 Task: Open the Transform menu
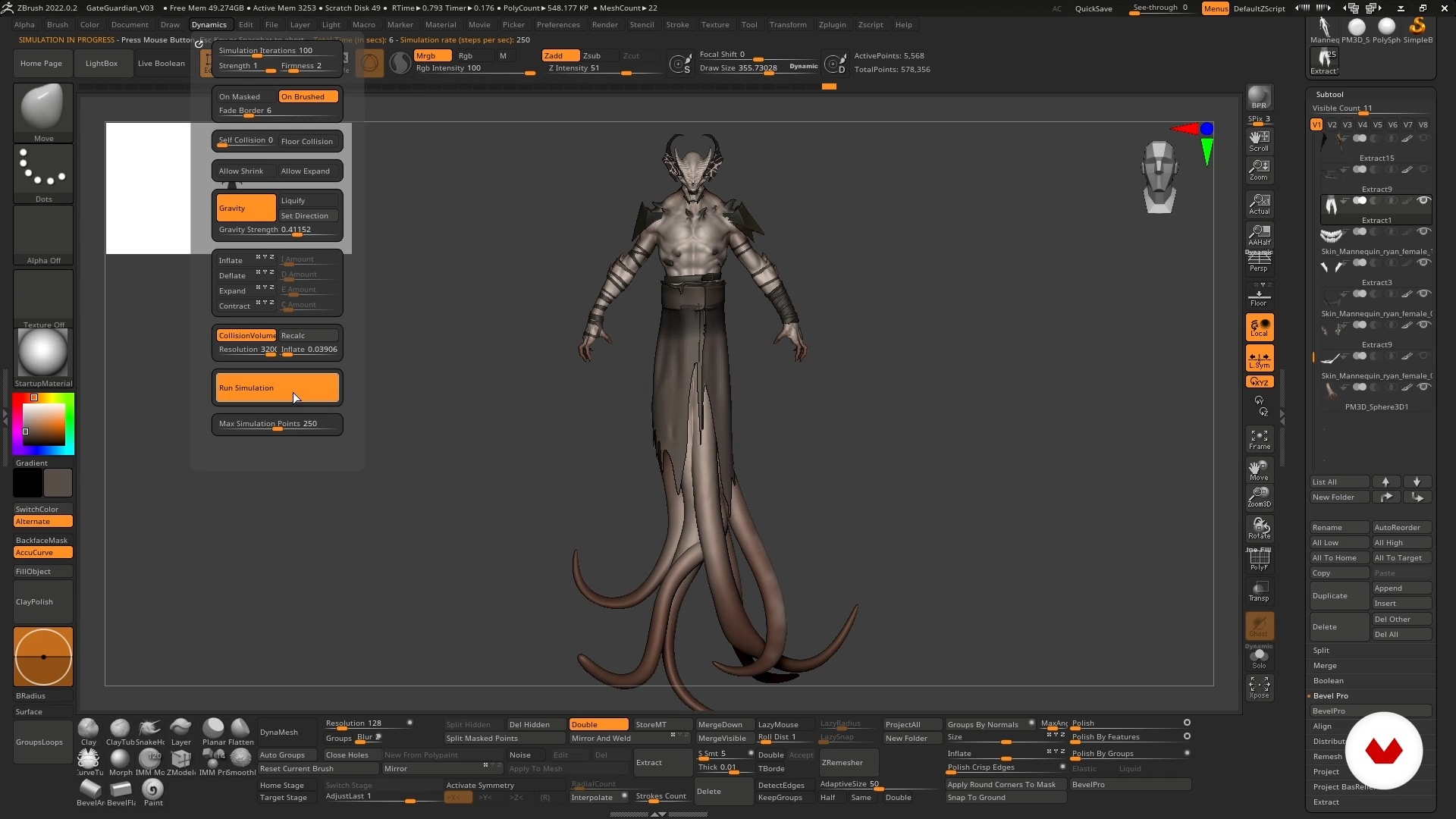[788, 24]
